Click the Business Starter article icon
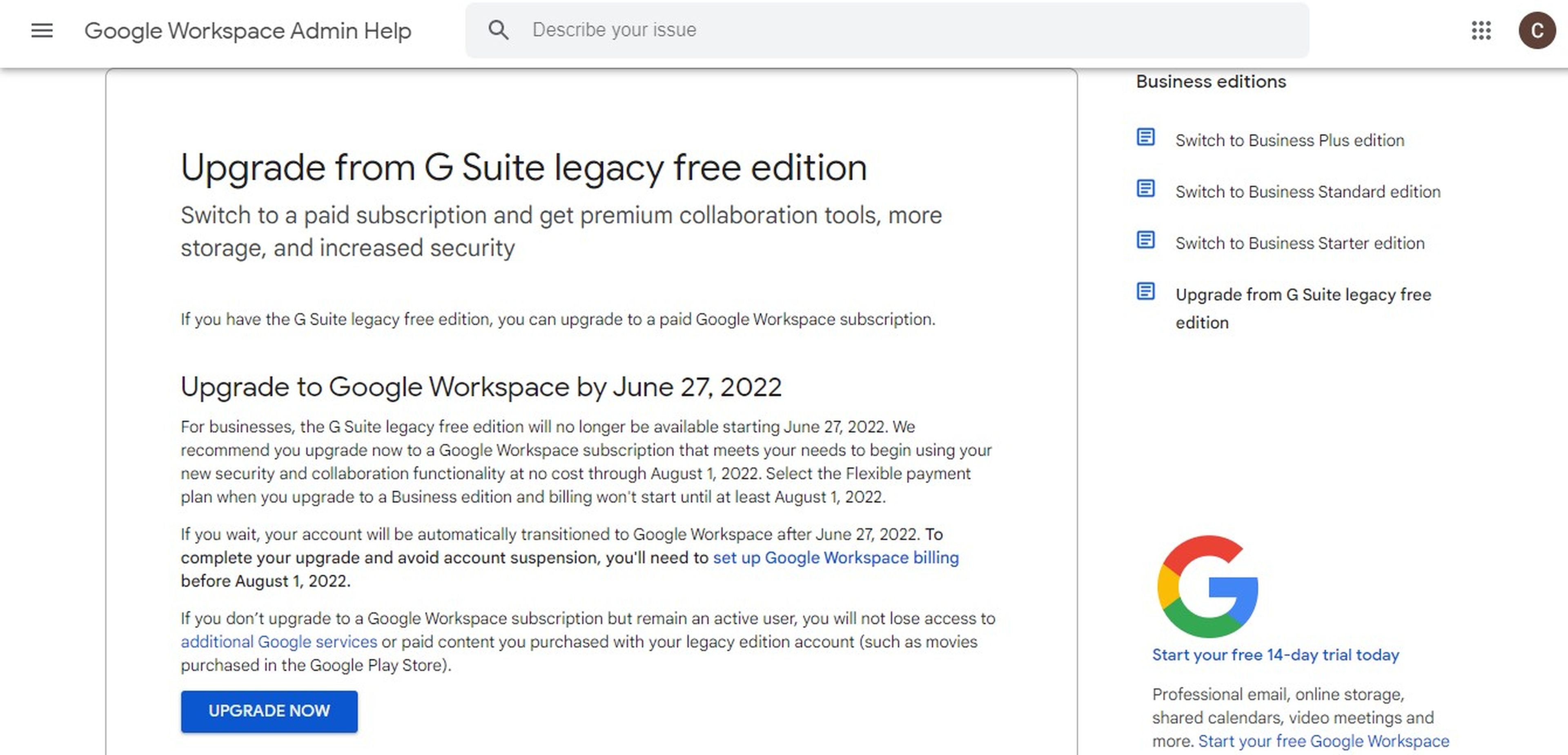This screenshot has height=755, width=1568. pos(1145,240)
